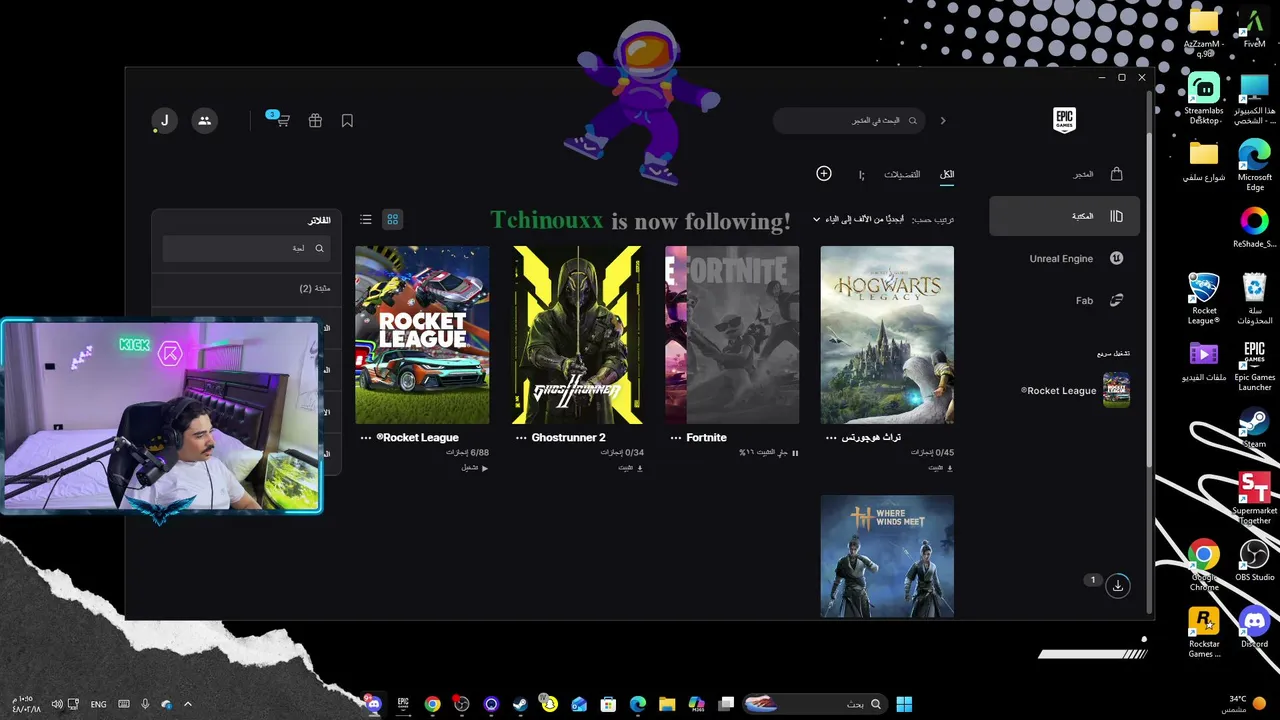Open Snapchat from the taskbar

[x=549, y=704]
